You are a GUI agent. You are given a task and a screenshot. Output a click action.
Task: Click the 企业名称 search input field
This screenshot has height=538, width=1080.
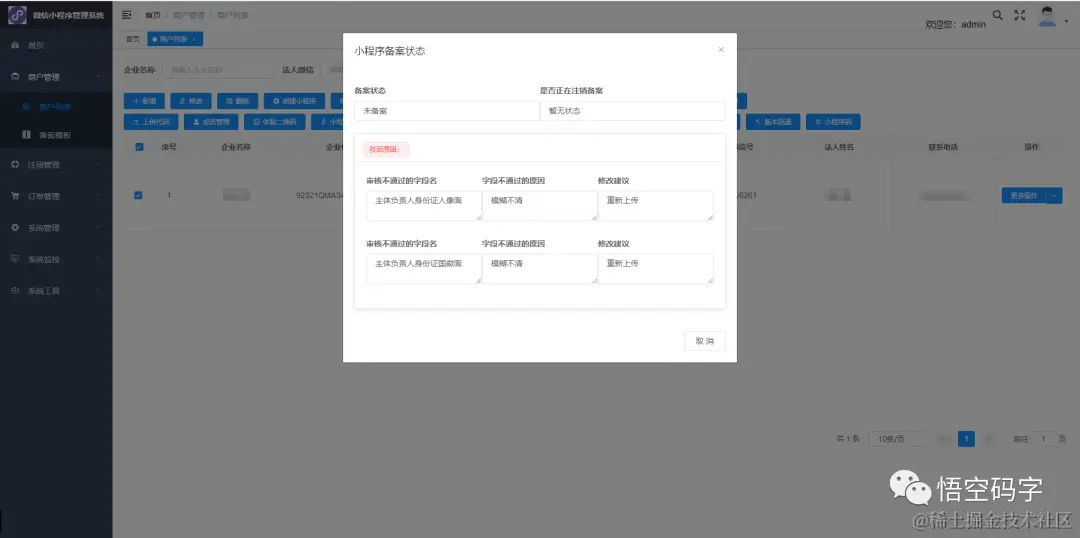click(218, 70)
